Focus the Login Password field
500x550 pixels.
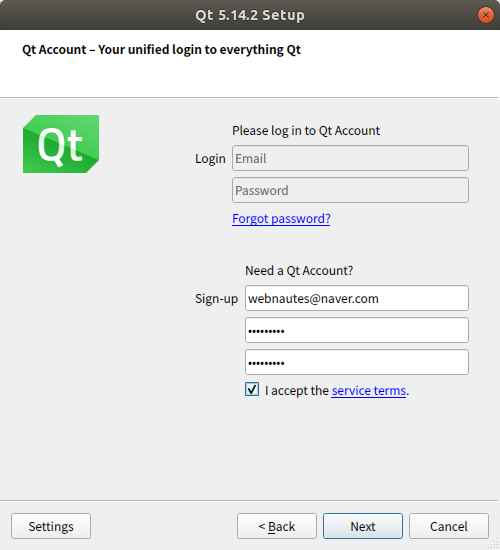(350, 190)
